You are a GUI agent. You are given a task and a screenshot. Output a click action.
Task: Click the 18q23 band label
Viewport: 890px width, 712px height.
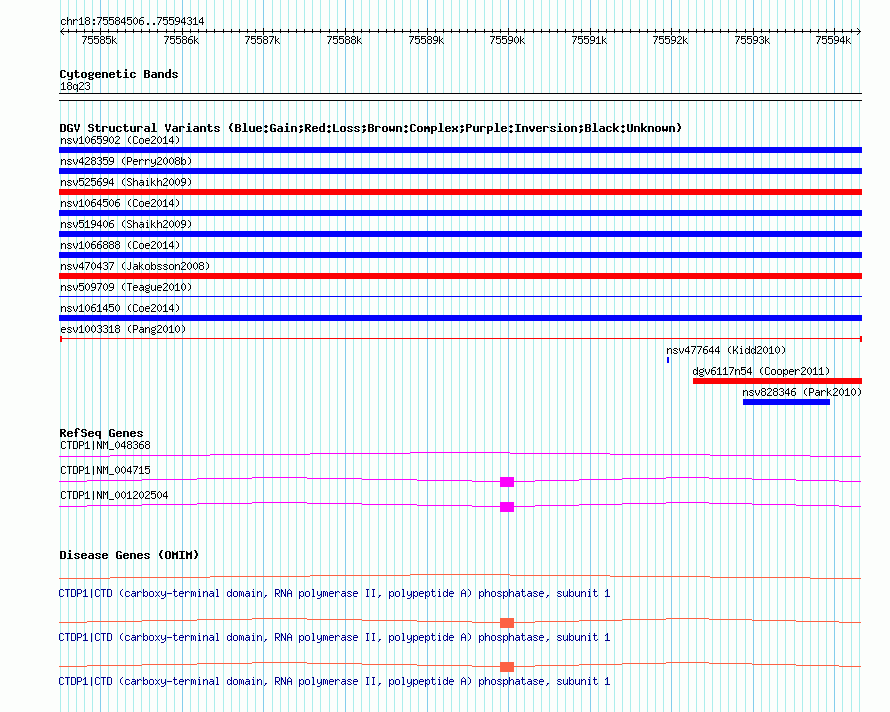point(75,86)
